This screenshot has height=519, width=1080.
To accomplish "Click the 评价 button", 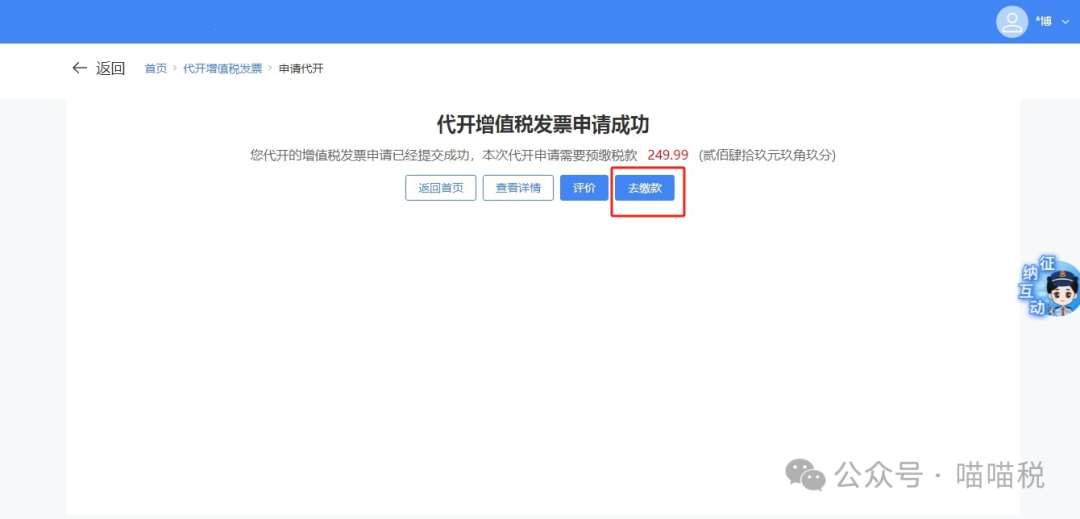I will [x=584, y=188].
